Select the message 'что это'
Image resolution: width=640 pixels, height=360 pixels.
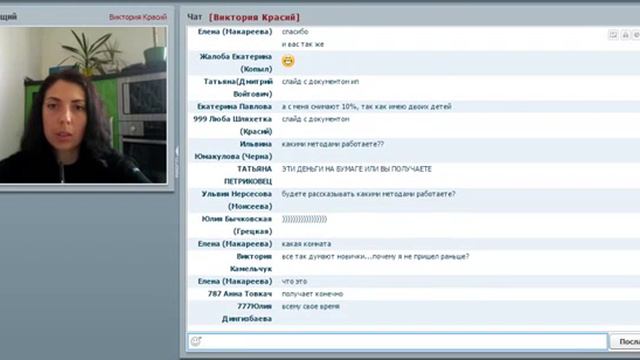pos(294,281)
